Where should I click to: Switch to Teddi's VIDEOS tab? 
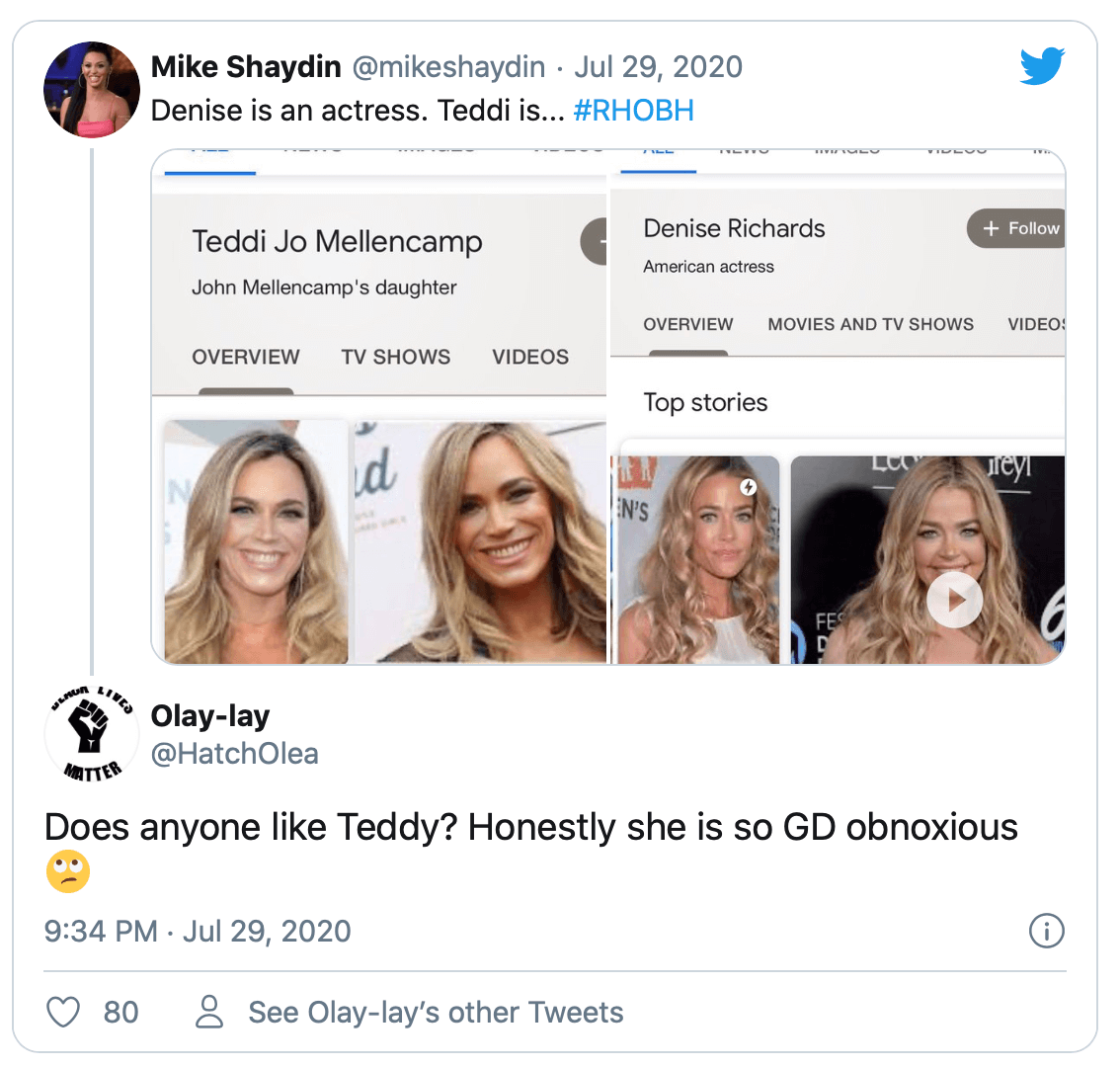[530, 357]
